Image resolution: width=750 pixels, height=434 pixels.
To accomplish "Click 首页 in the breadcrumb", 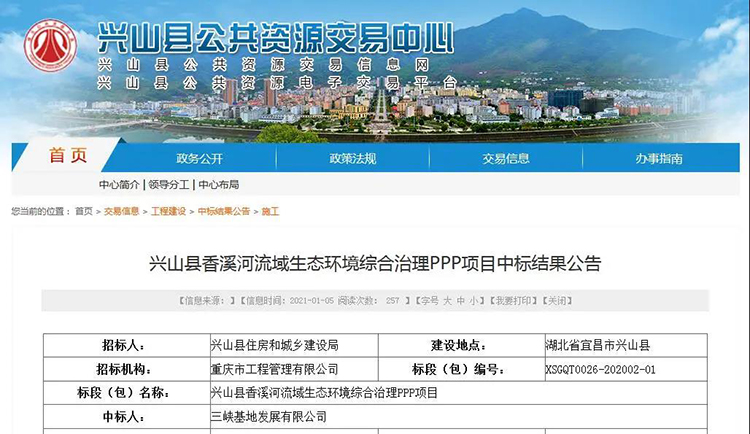I will [x=83, y=211].
